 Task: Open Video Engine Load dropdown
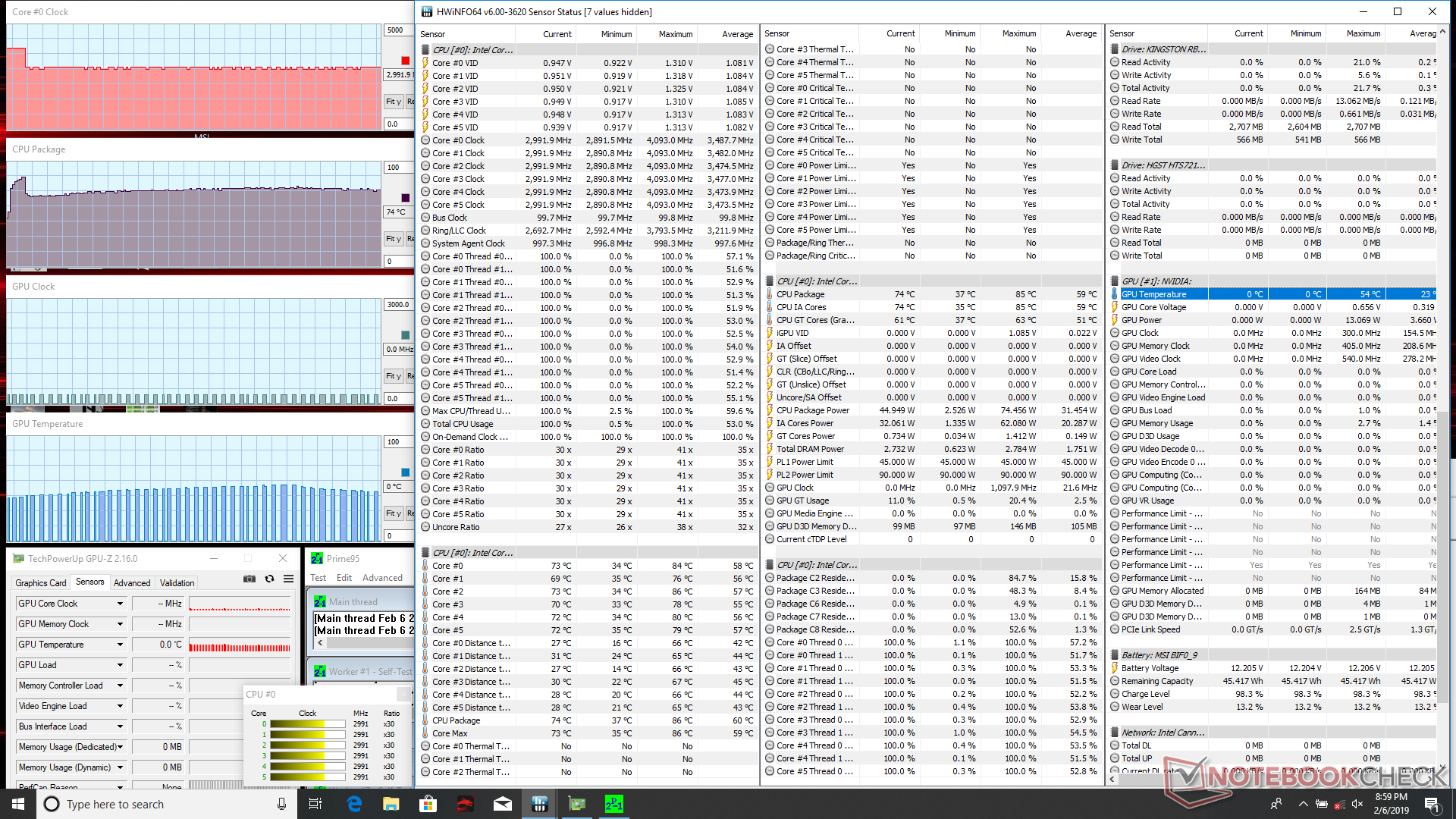120,706
